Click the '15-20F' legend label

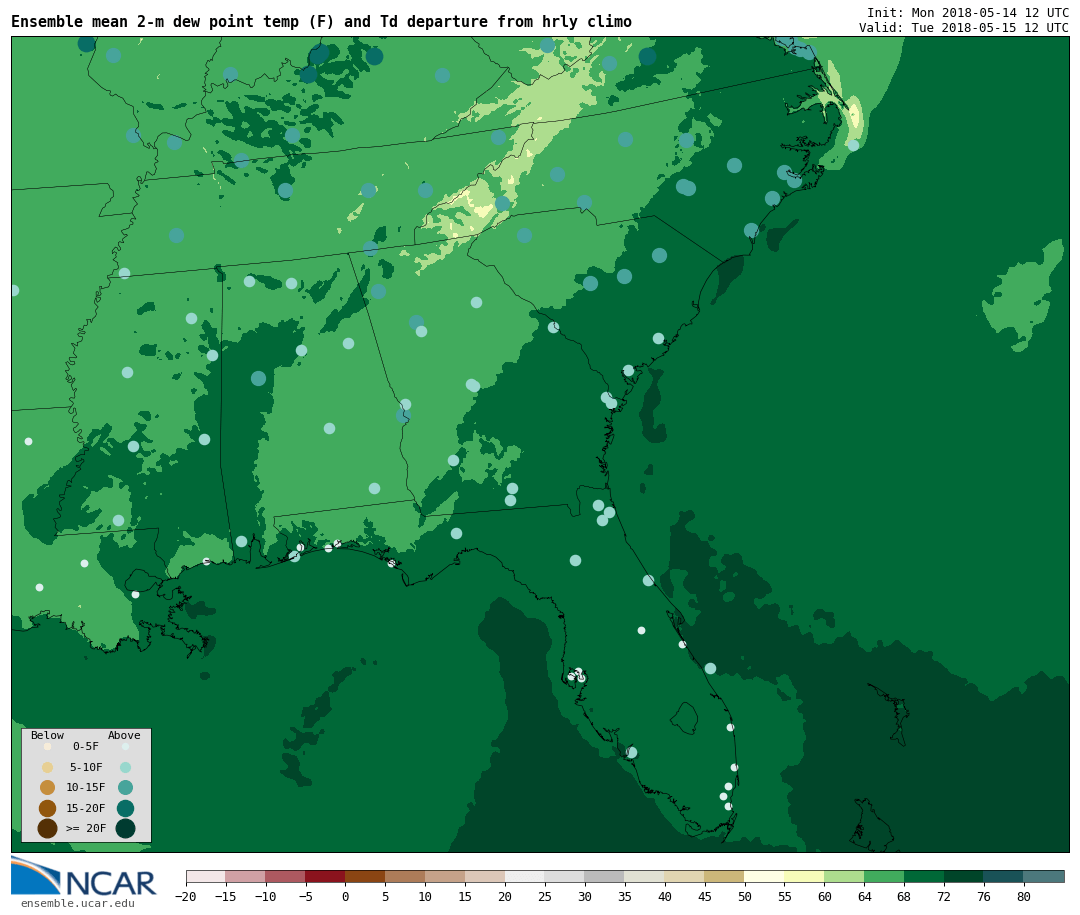[x=86, y=808]
